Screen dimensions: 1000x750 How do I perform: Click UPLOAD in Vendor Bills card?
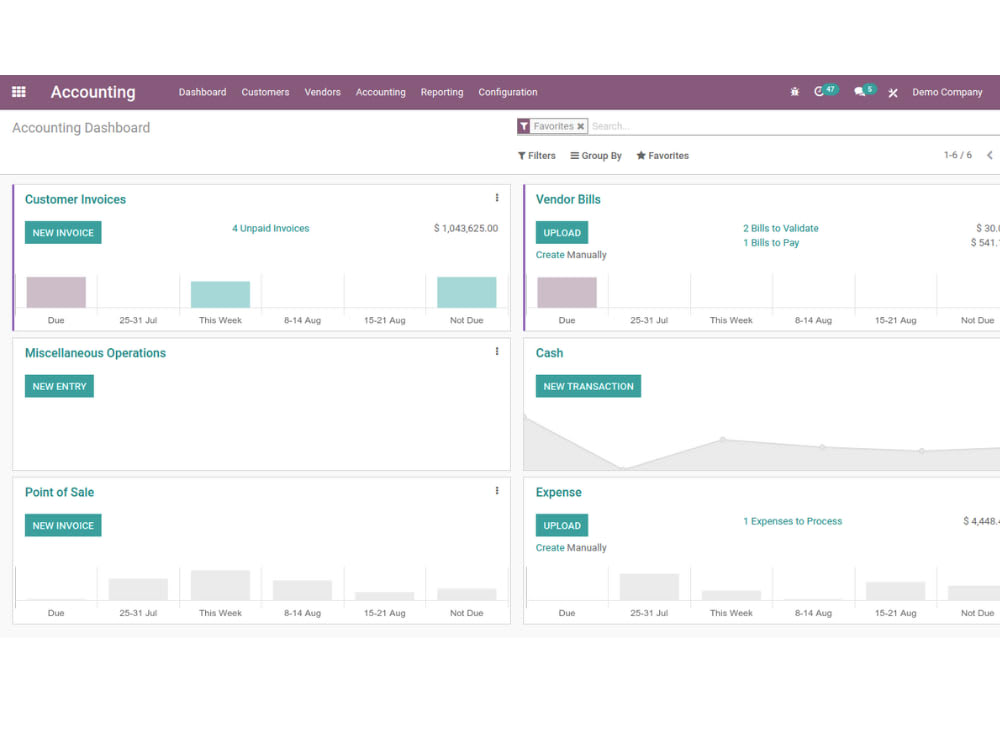pyautogui.click(x=562, y=233)
